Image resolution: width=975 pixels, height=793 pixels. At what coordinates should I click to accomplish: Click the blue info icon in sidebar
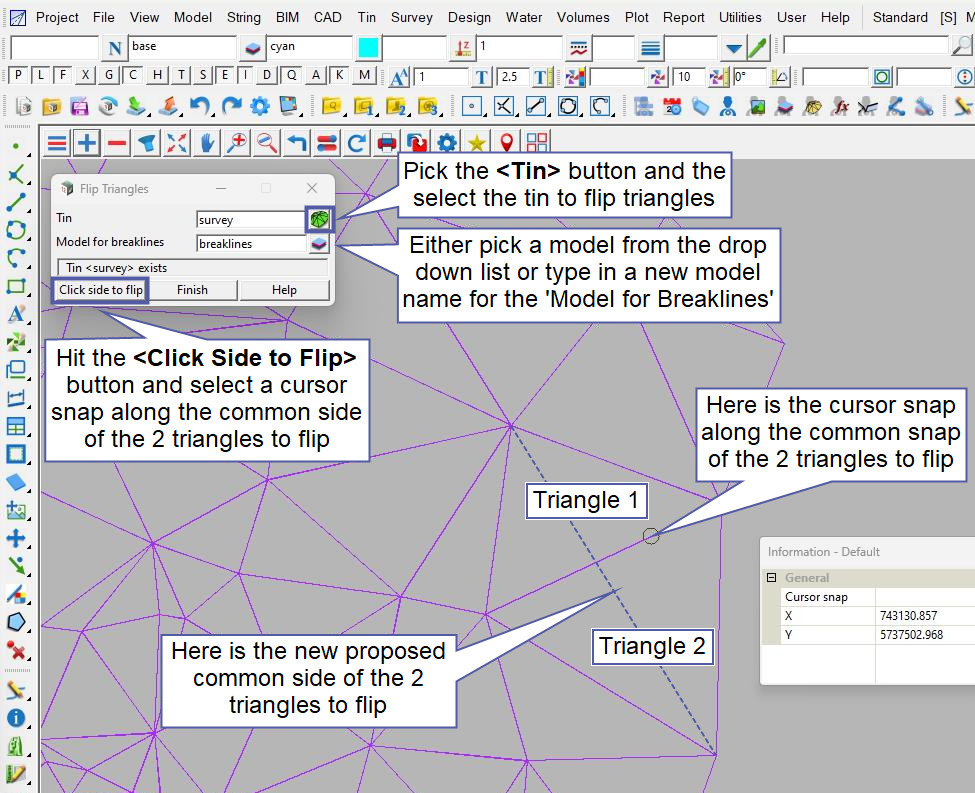pyautogui.click(x=16, y=718)
